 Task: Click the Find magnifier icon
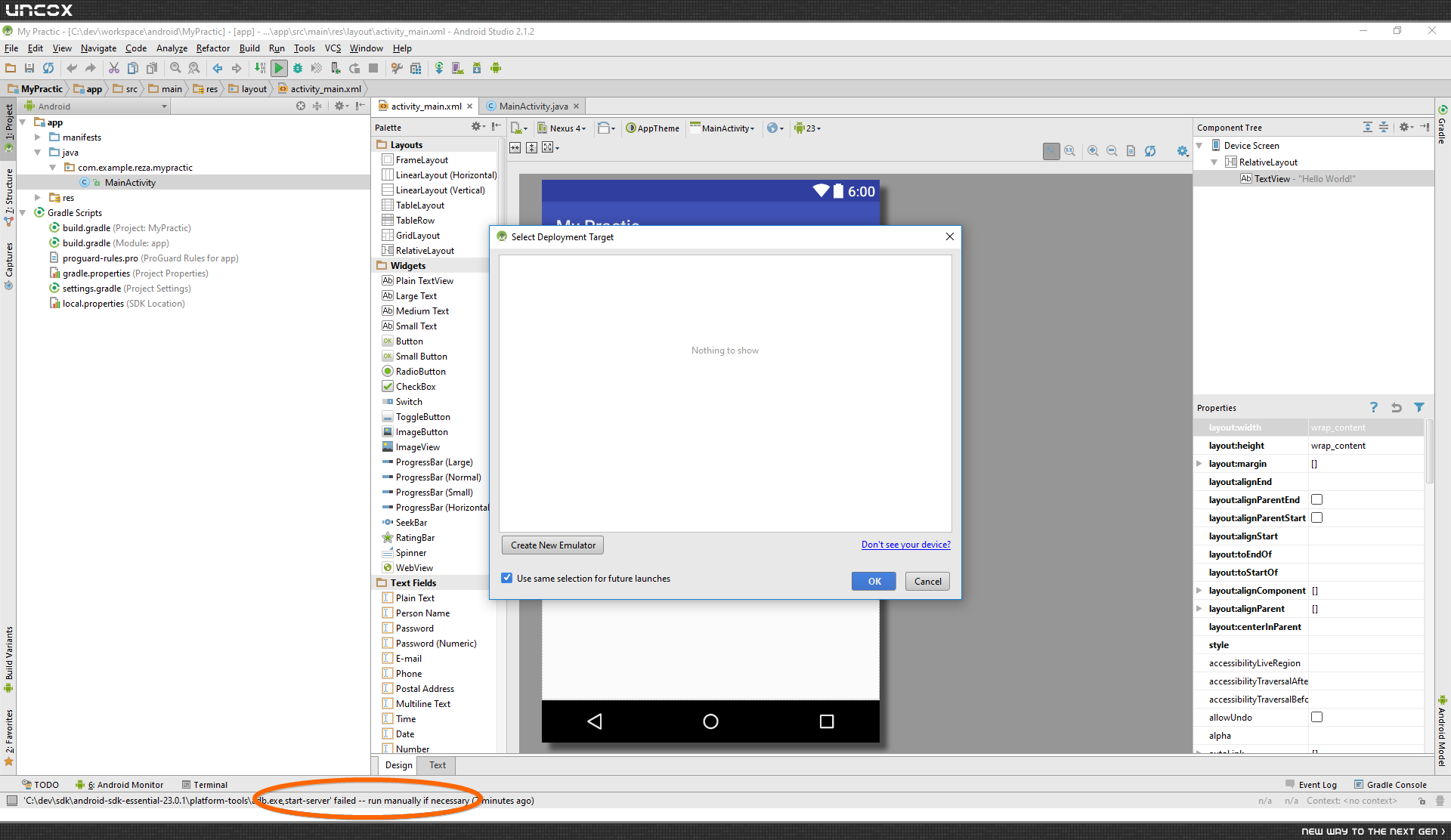tap(175, 68)
